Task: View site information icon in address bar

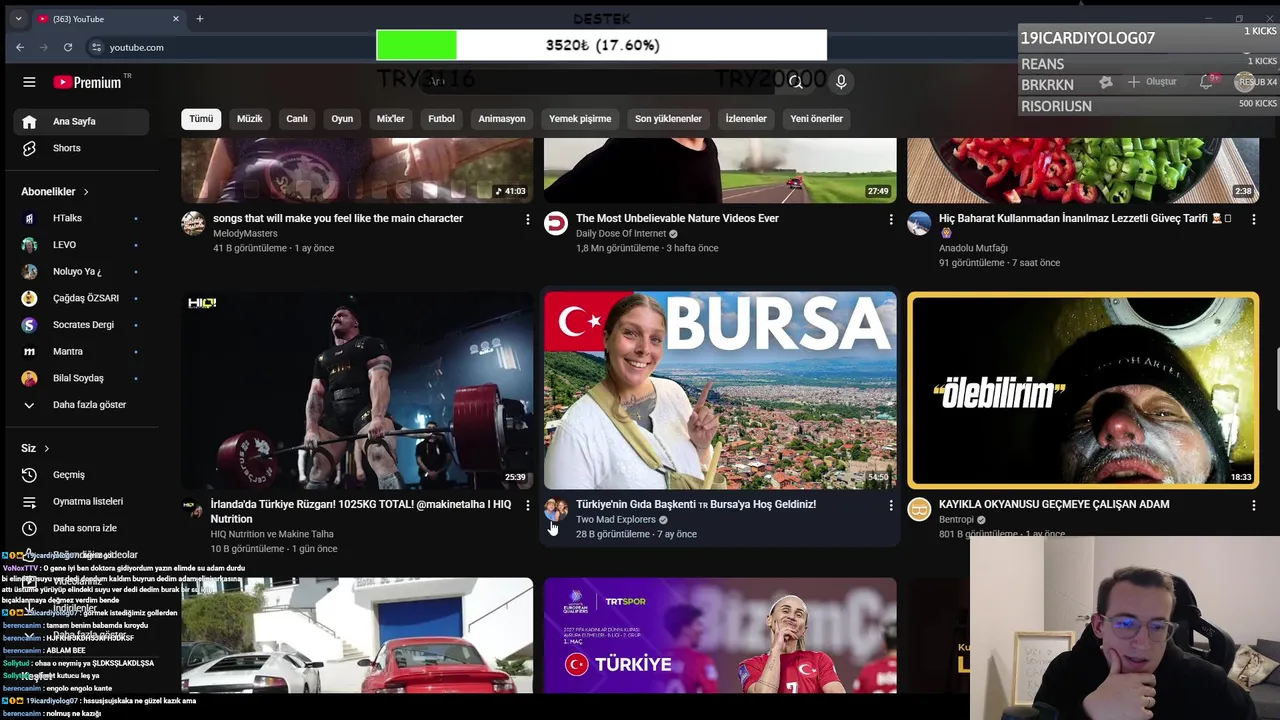Action: pyautogui.click(x=96, y=47)
